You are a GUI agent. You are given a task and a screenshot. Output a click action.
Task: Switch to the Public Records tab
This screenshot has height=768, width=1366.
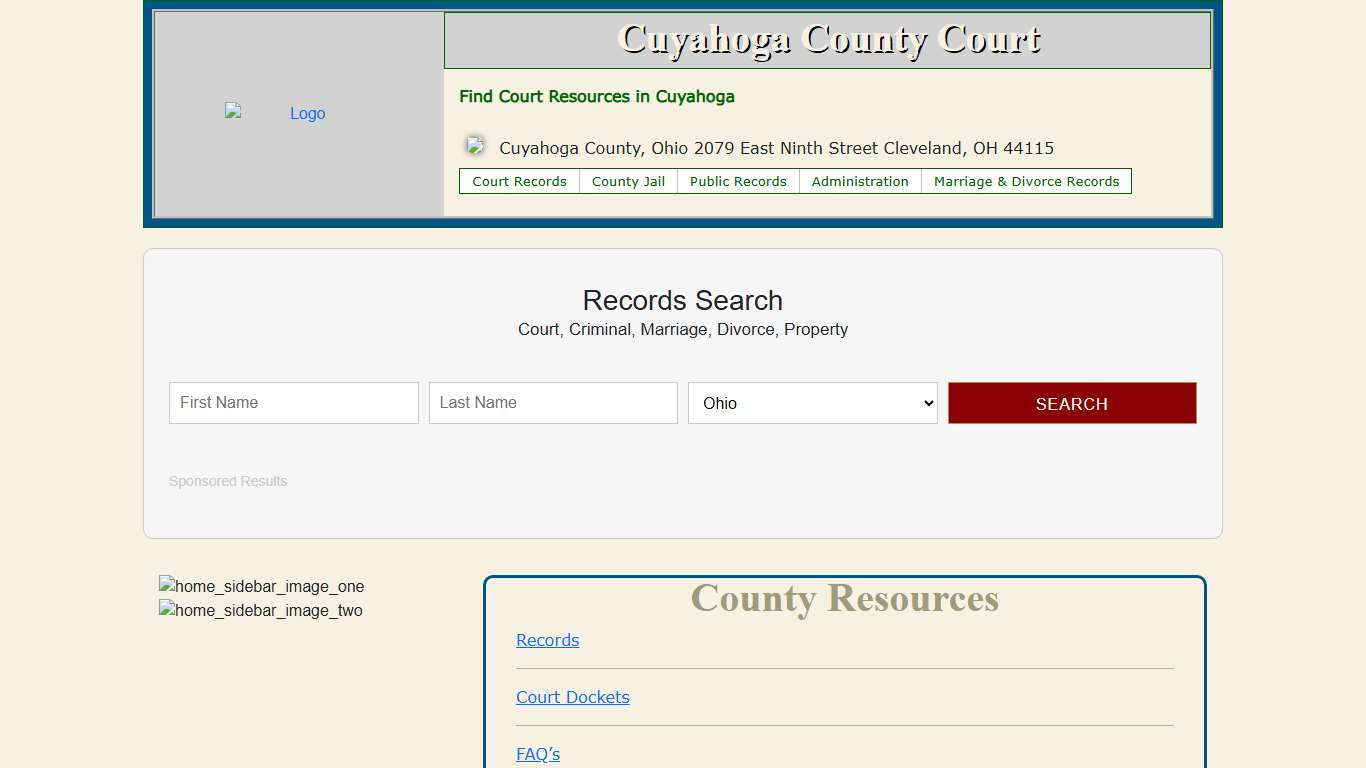[738, 181]
